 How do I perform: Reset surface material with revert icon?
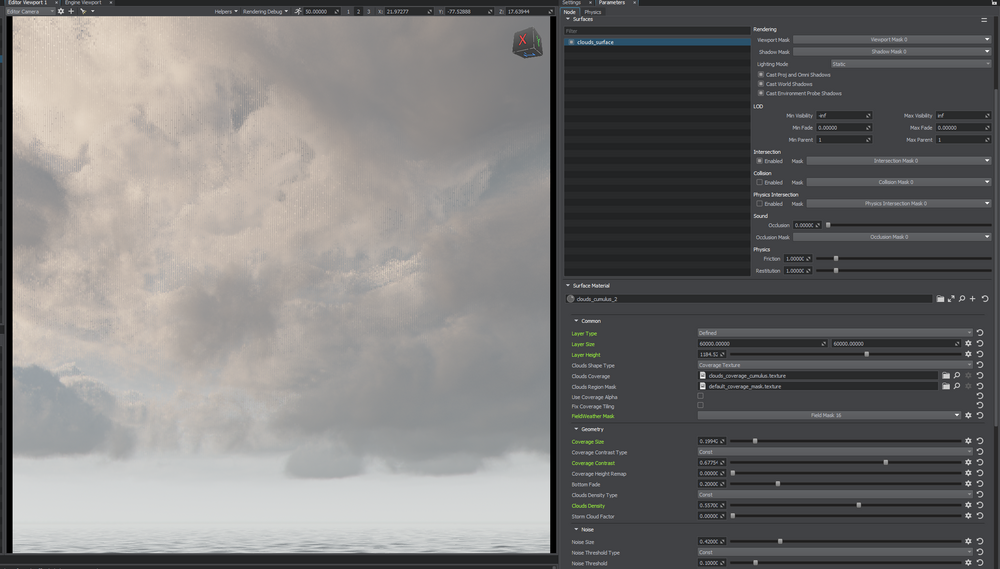(x=985, y=299)
